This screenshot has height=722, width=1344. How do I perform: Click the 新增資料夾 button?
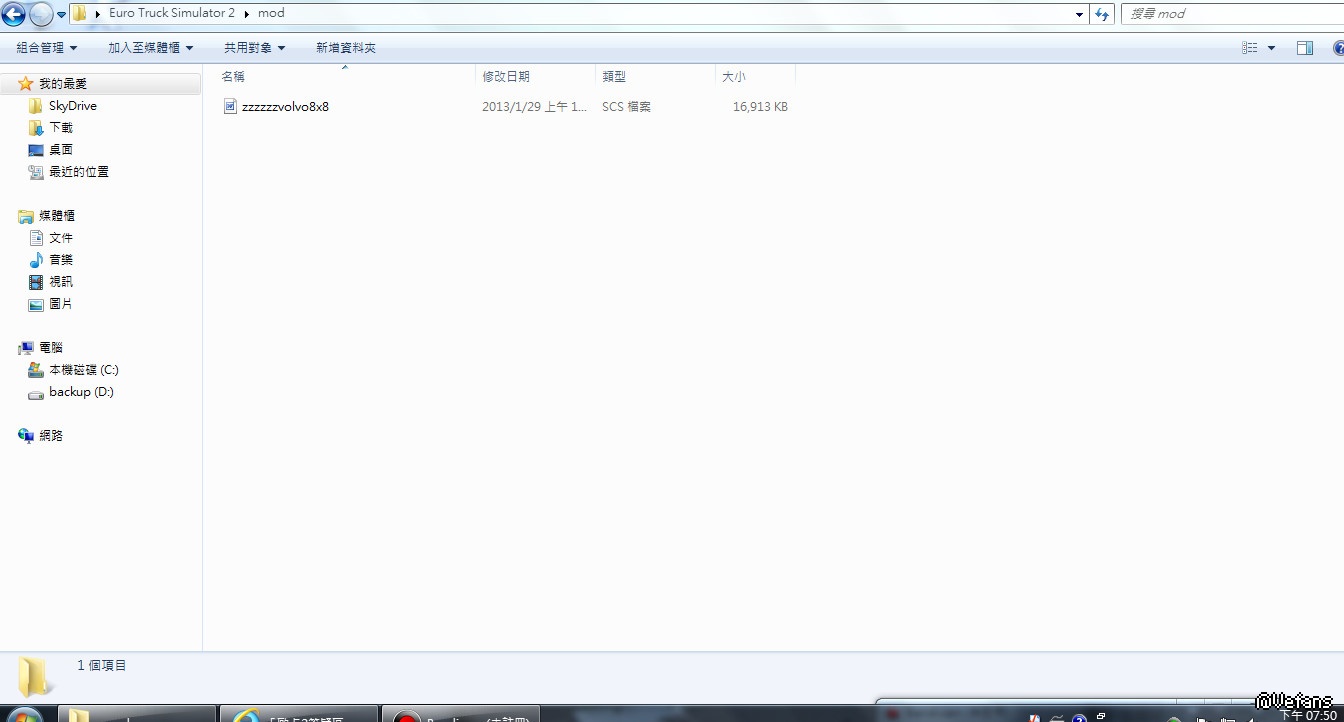[x=346, y=48]
